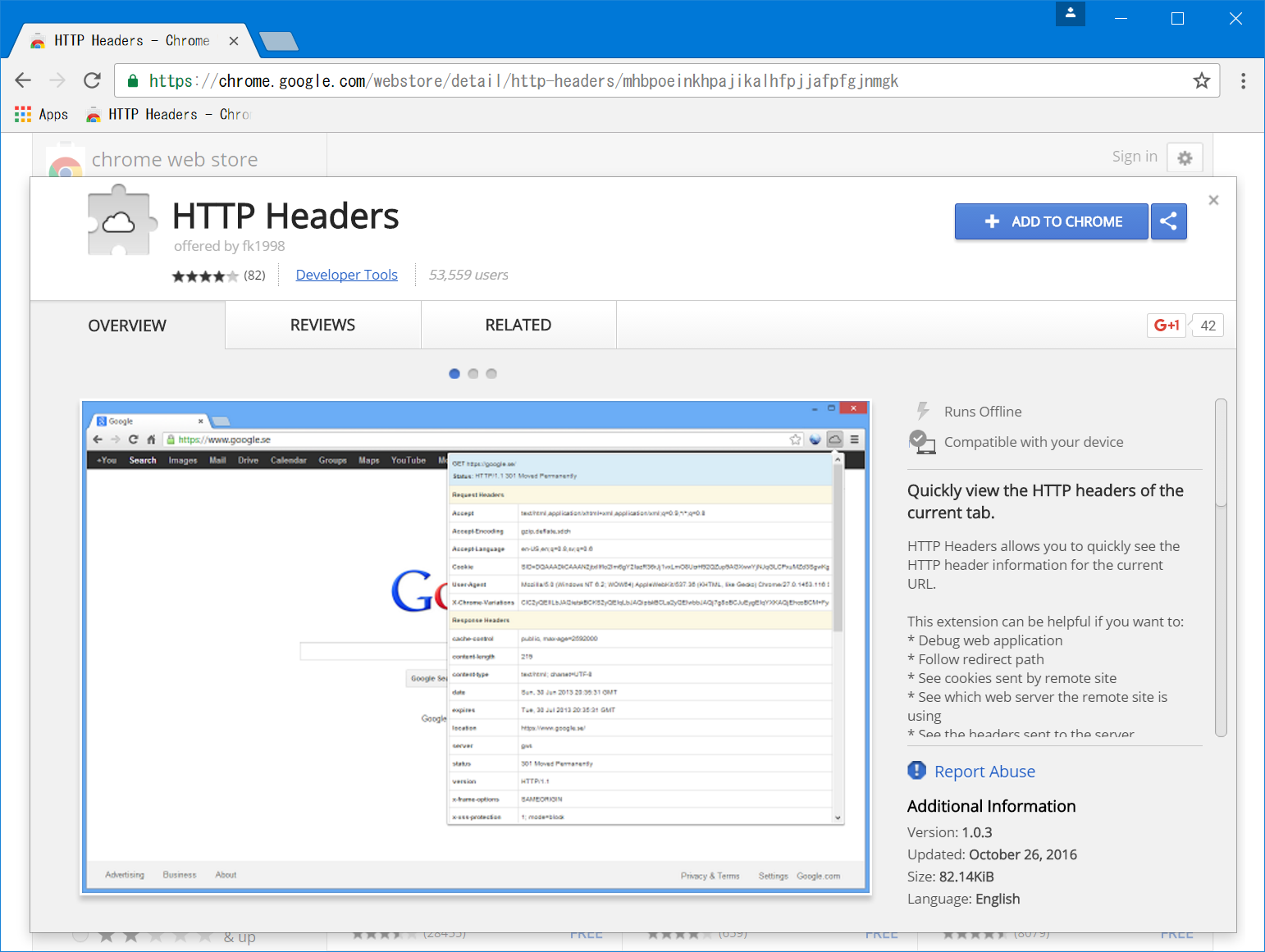This screenshot has height=952, width=1265.
Task: Click the offered by fk1998 text
Action: click(229, 246)
